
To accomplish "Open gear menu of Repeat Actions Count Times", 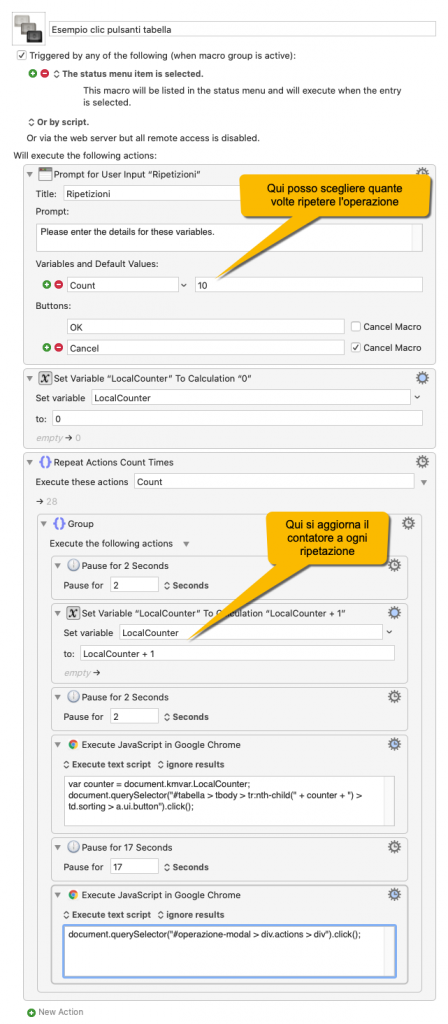I will tap(422, 462).
